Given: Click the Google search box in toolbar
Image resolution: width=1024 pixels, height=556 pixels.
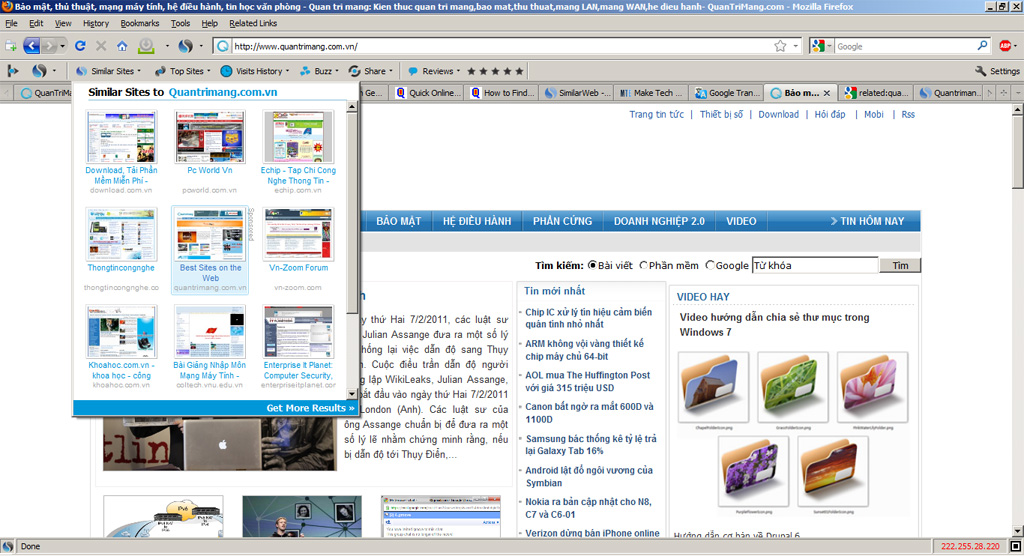Looking at the screenshot, I should (x=905, y=46).
